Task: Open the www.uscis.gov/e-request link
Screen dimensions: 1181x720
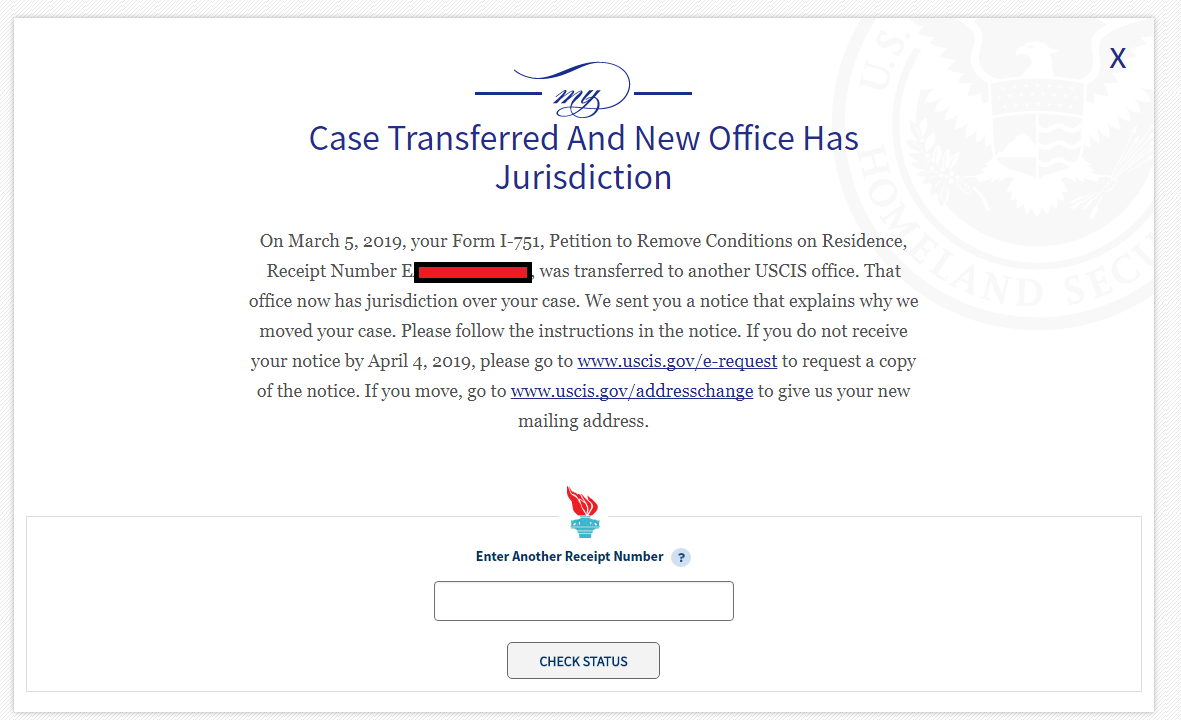Action: tap(677, 361)
